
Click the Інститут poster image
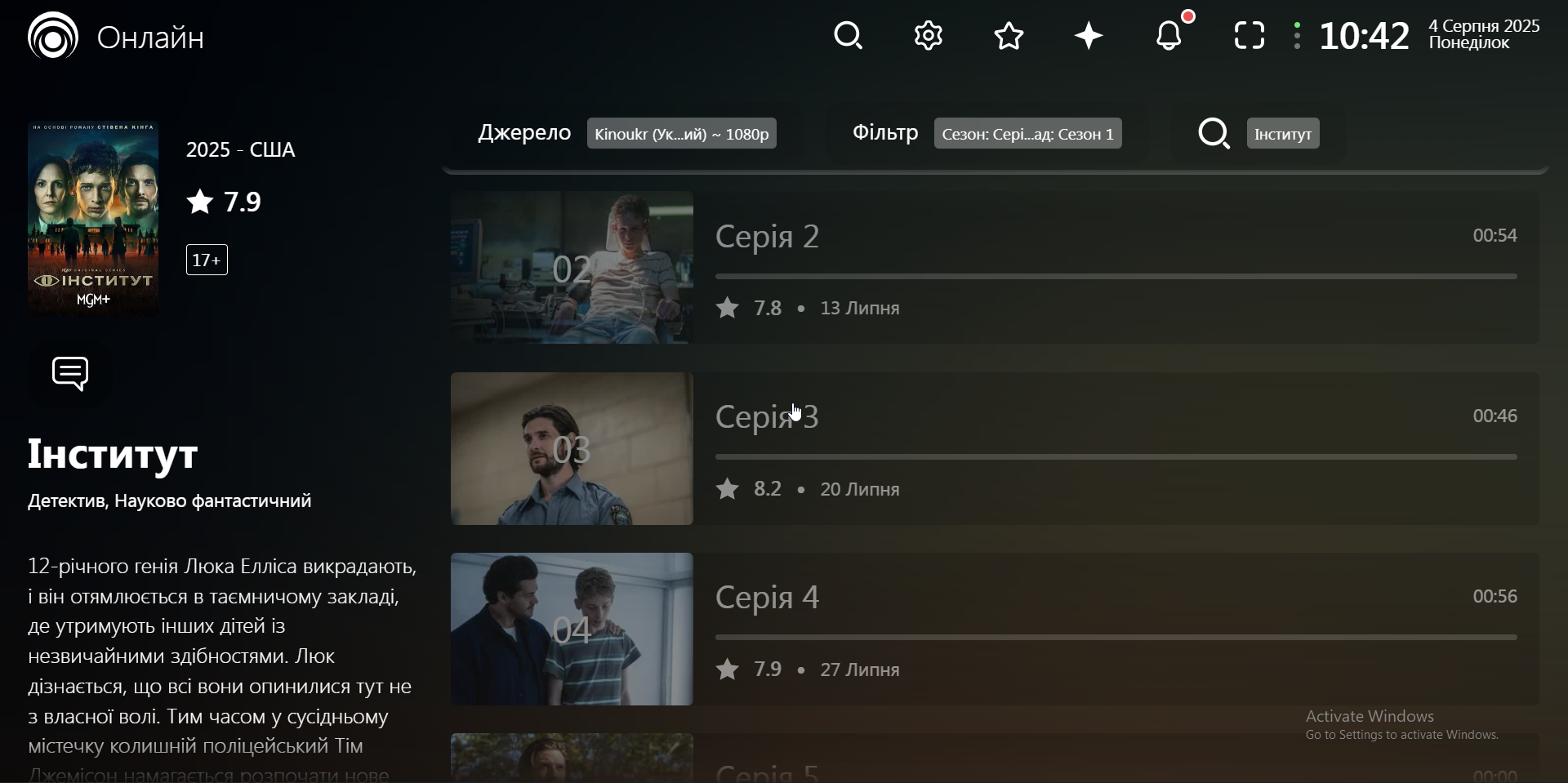pos(94,219)
